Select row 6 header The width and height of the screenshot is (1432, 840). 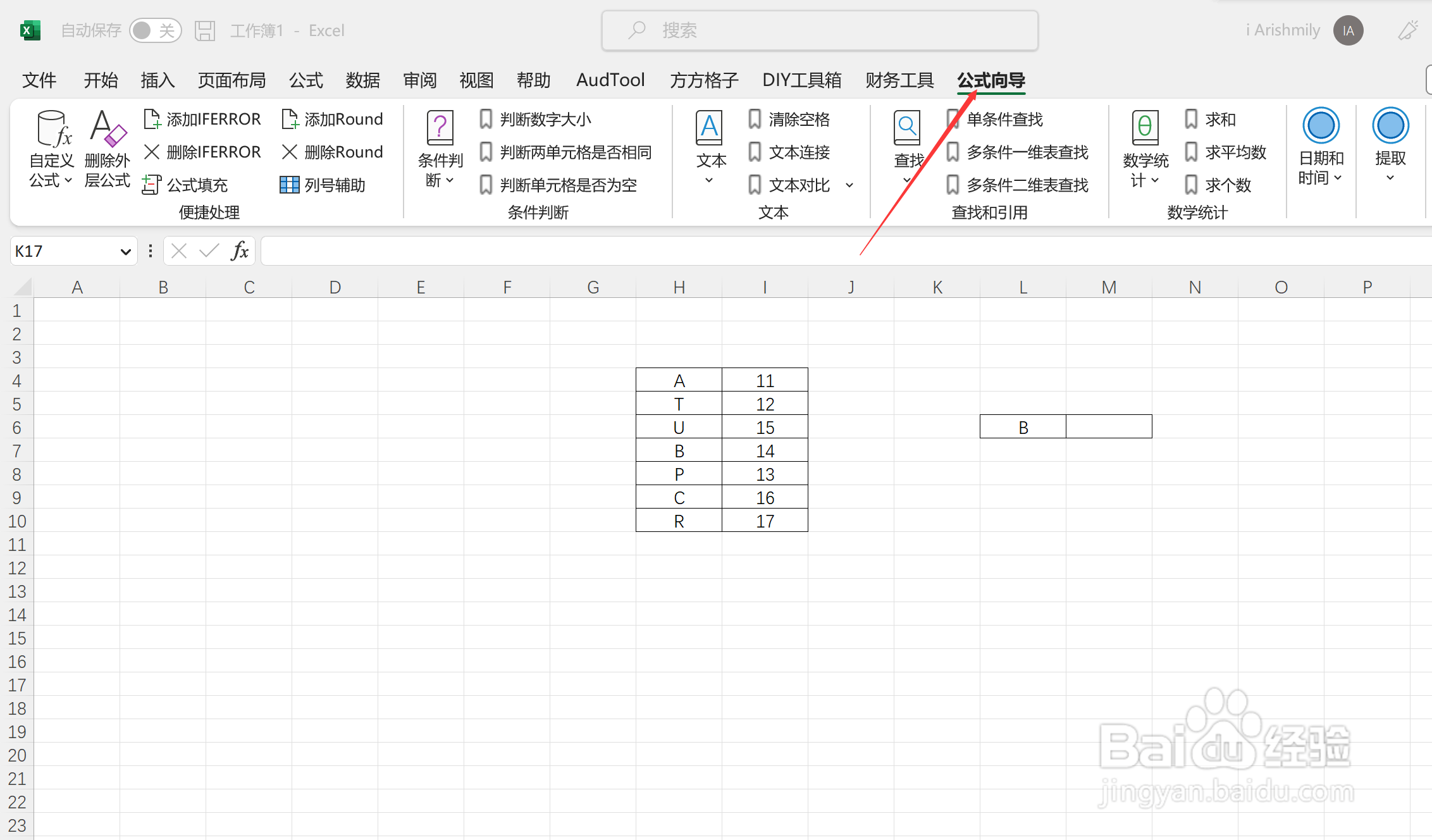coord(17,427)
